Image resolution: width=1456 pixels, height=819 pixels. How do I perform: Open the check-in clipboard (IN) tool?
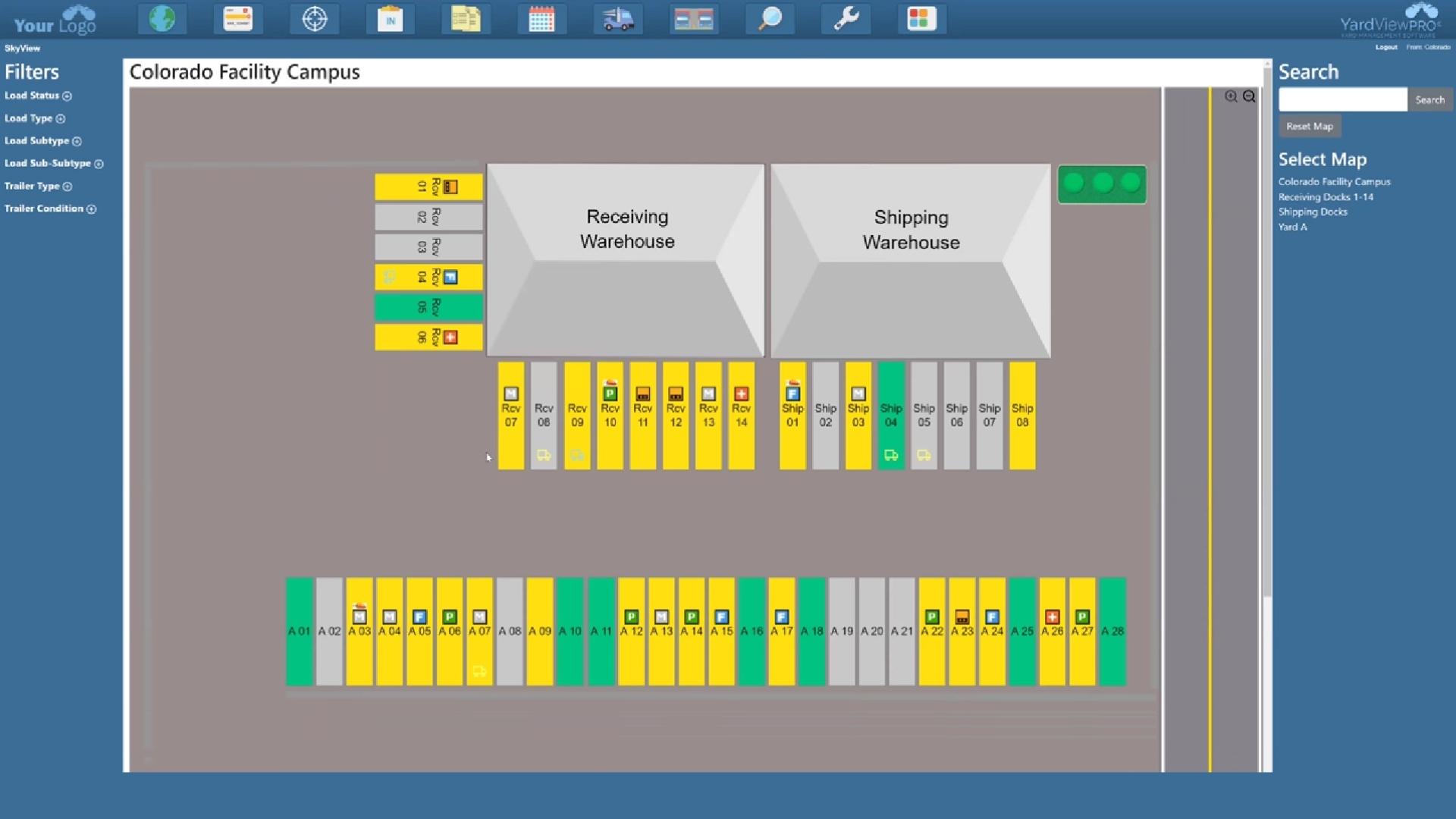click(x=391, y=19)
